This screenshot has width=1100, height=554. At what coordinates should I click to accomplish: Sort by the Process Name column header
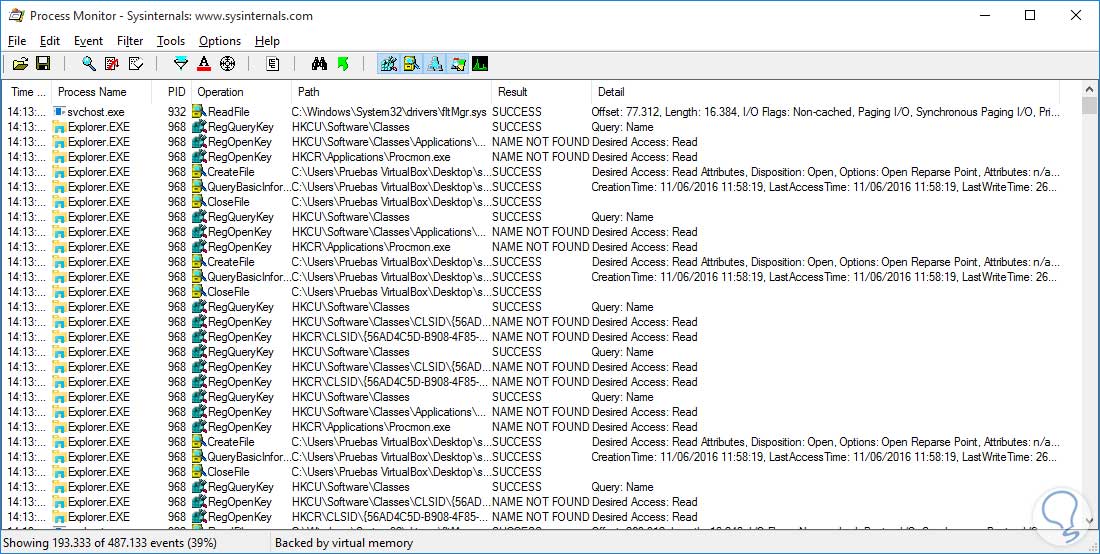101,92
